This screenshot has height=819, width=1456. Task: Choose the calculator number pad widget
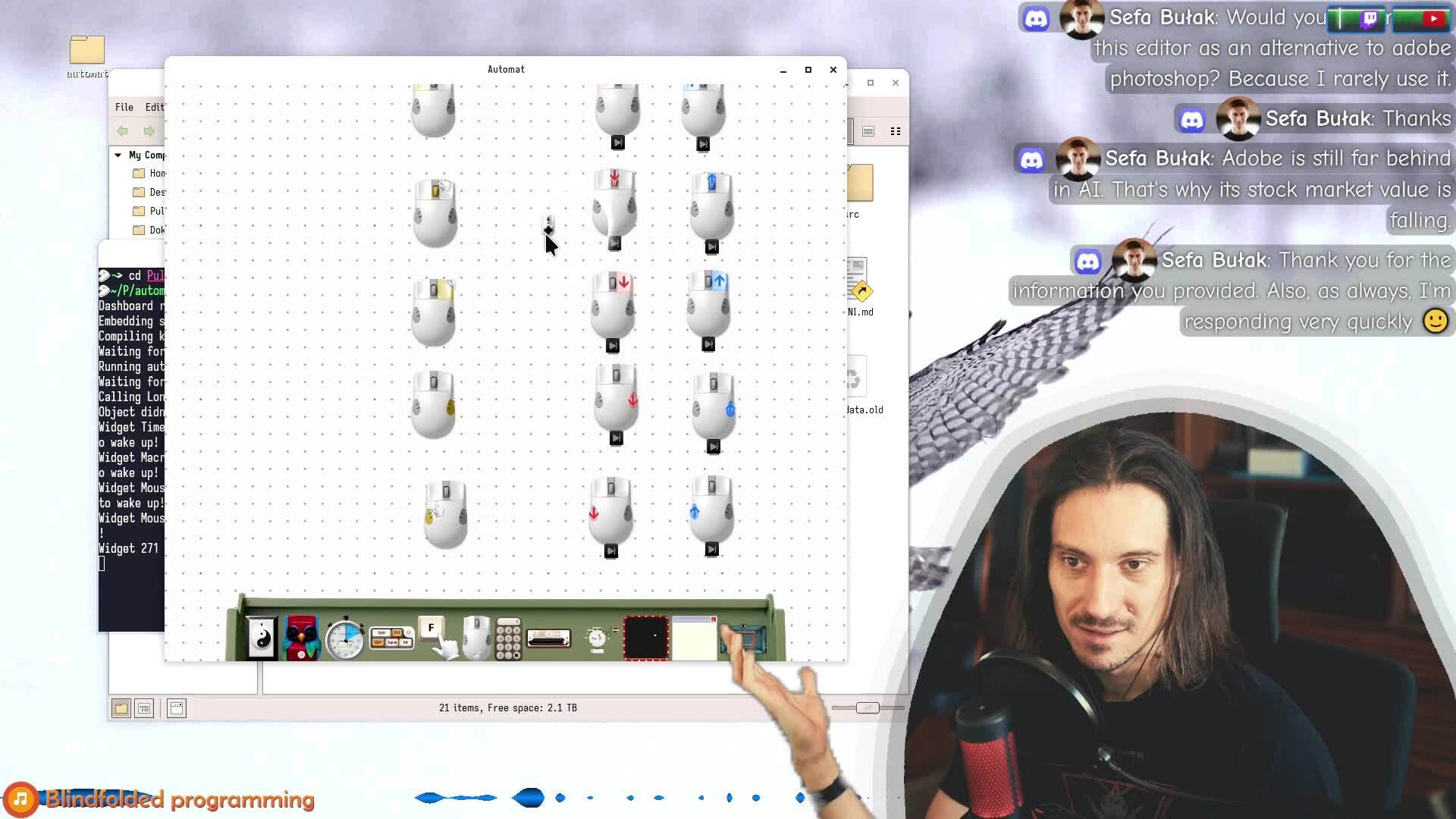508,639
